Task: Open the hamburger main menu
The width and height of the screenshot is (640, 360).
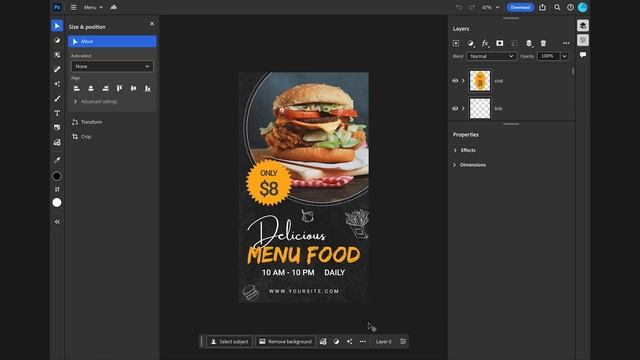Action: (x=73, y=7)
